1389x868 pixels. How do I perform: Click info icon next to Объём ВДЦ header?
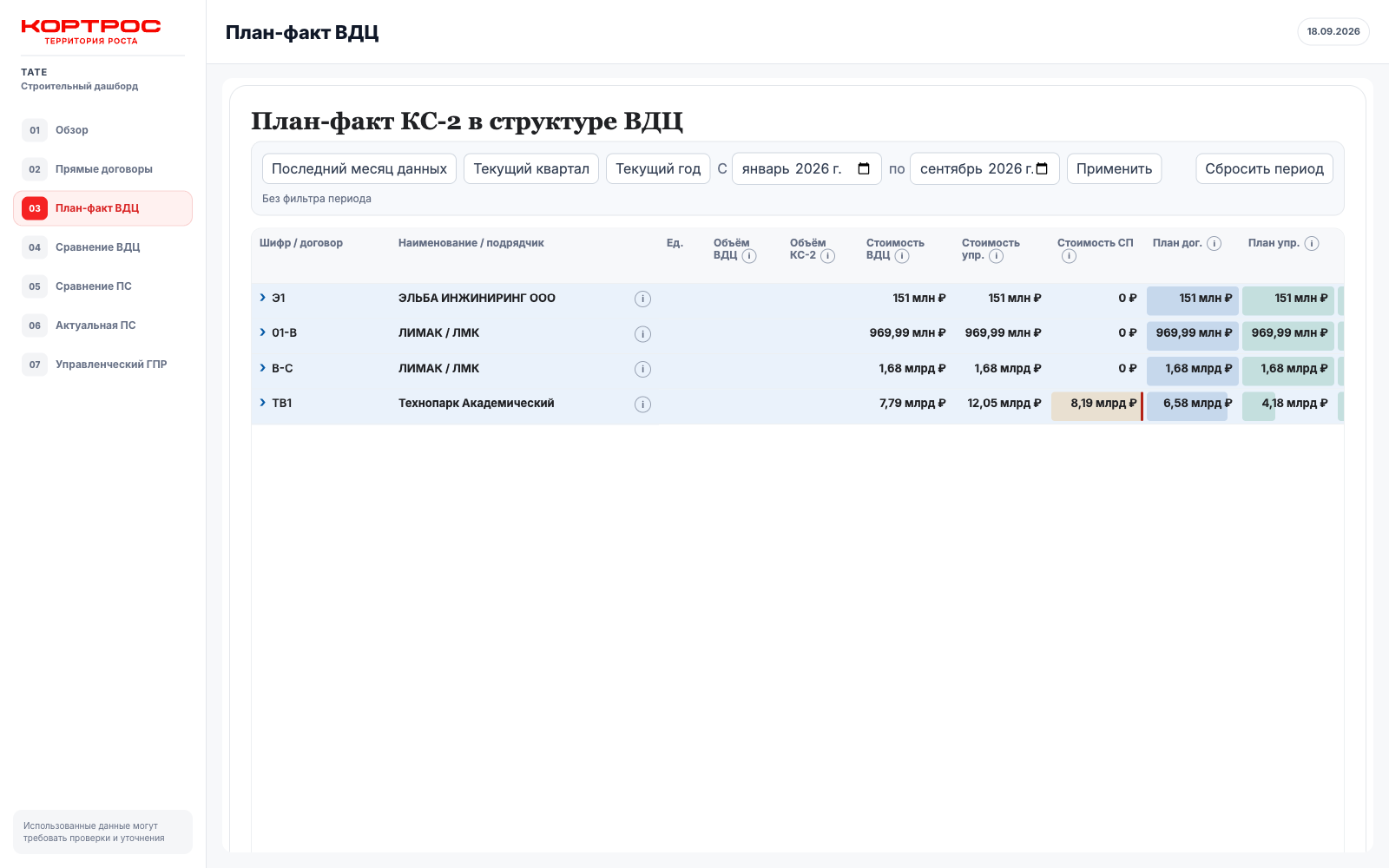(749, 256)
